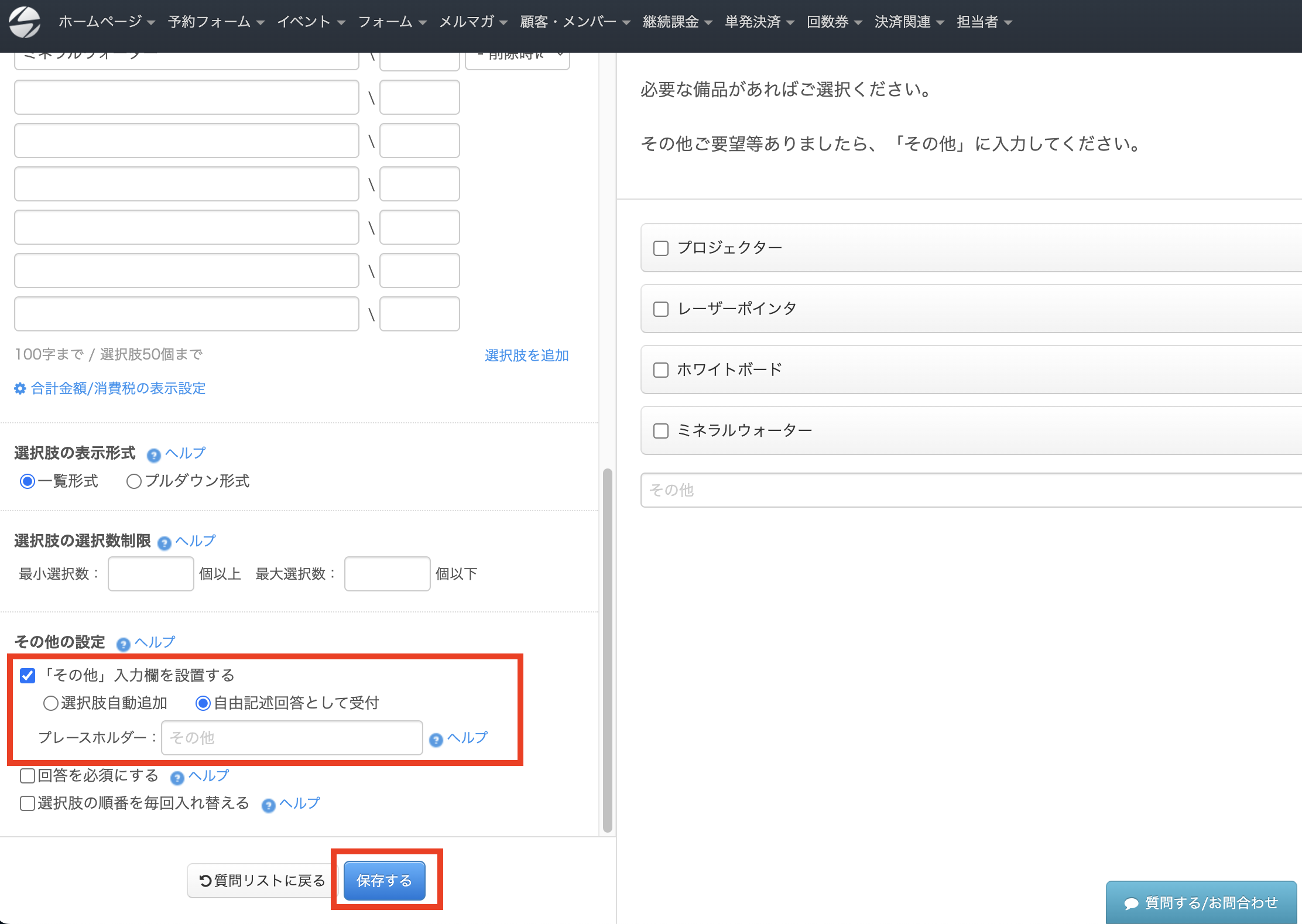
Task: Uncheck 「その他」入力欄を設置する checkbox
Action: click(x=28, y=676)
